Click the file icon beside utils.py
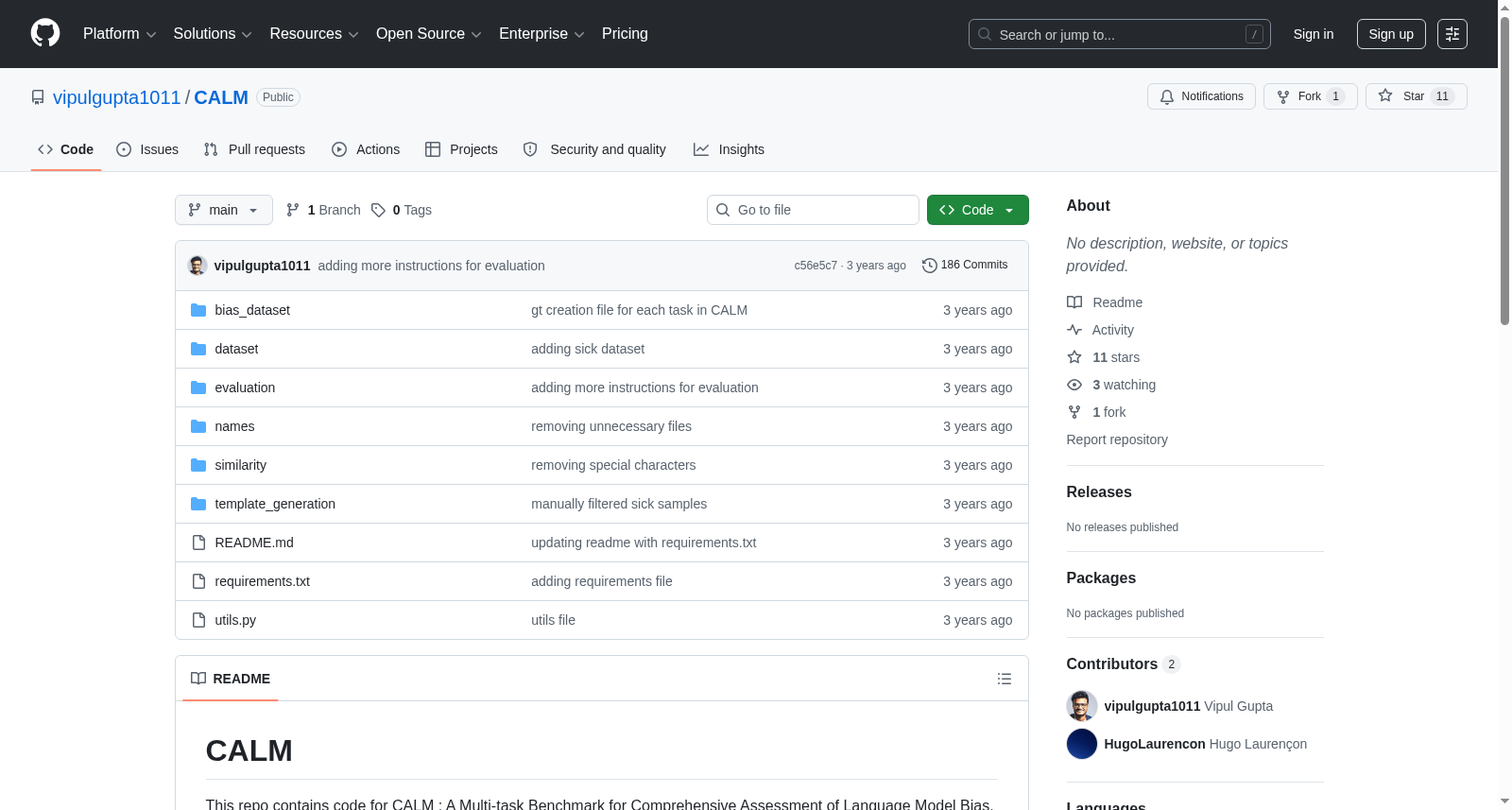Screen dimensions: 1512x810 (x=198, y=620)
